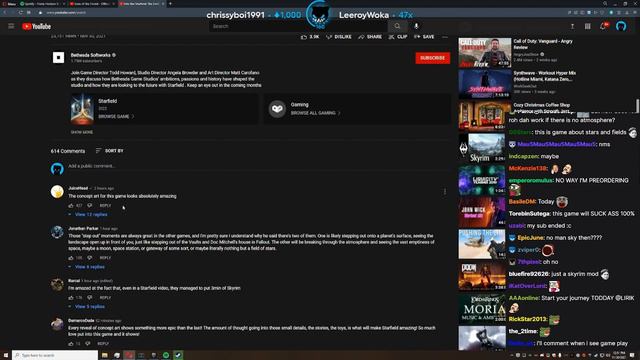Open the SORT BY comments dropdown
640x360 pixels.
(x=109, y=151)
